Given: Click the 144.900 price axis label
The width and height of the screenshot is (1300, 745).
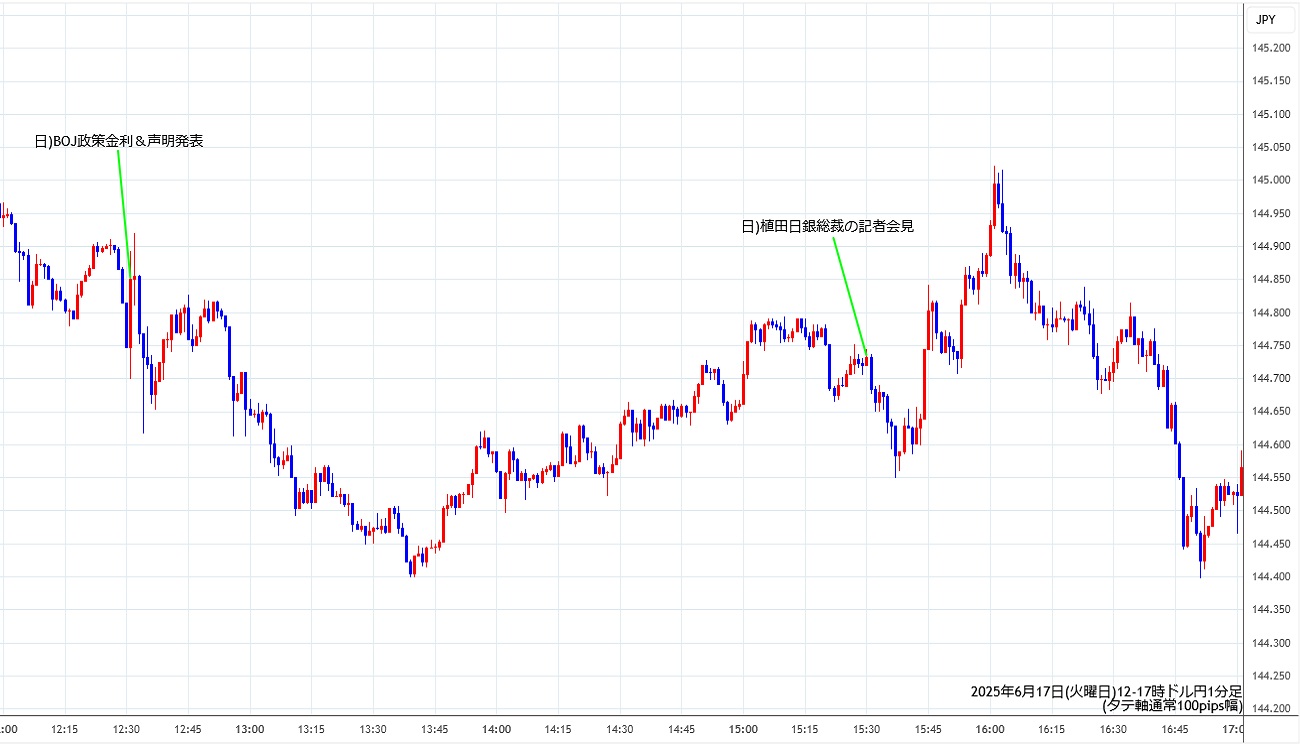Looking at the screenshot, I should tap(1272, 246).
